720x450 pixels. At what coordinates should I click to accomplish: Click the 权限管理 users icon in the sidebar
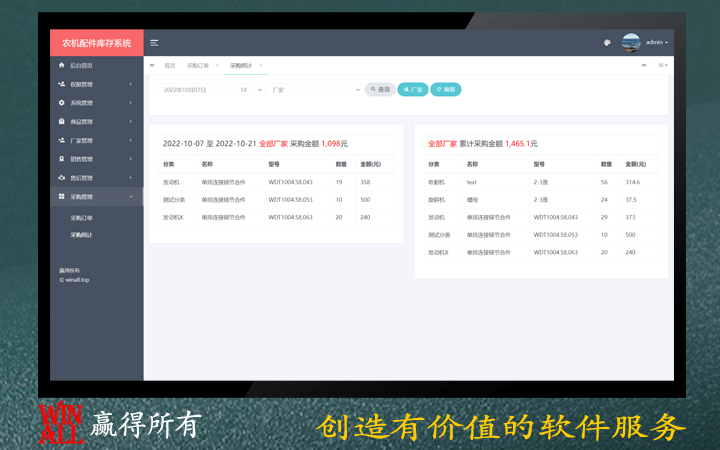[62, 84]
